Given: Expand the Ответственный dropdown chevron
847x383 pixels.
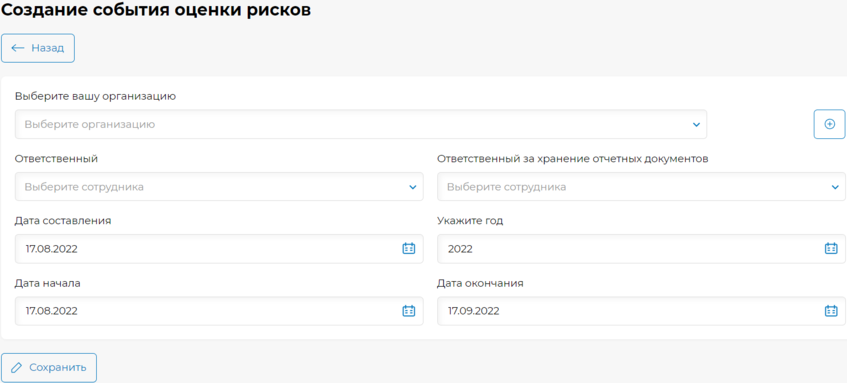Looking at the screenshot, I should click(x=413, y=187).
